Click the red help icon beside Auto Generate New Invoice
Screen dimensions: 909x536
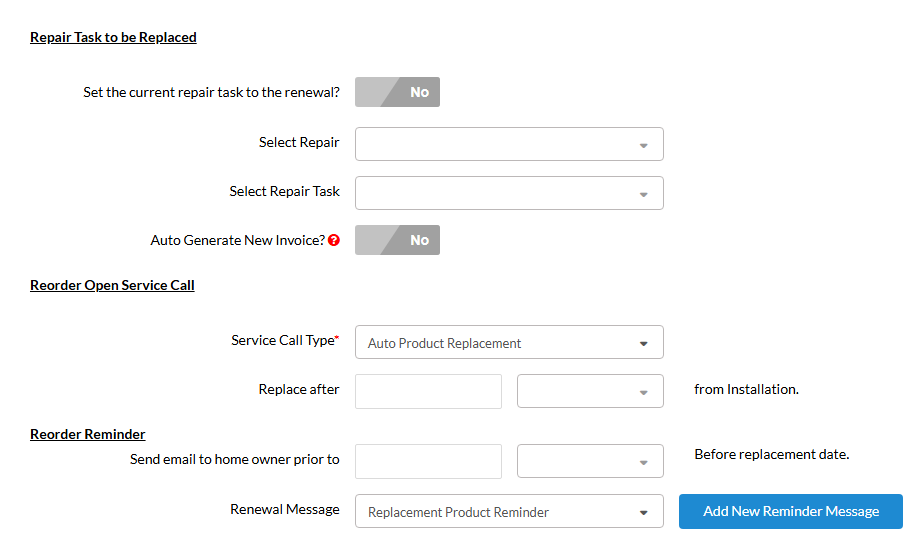[334, 241]
